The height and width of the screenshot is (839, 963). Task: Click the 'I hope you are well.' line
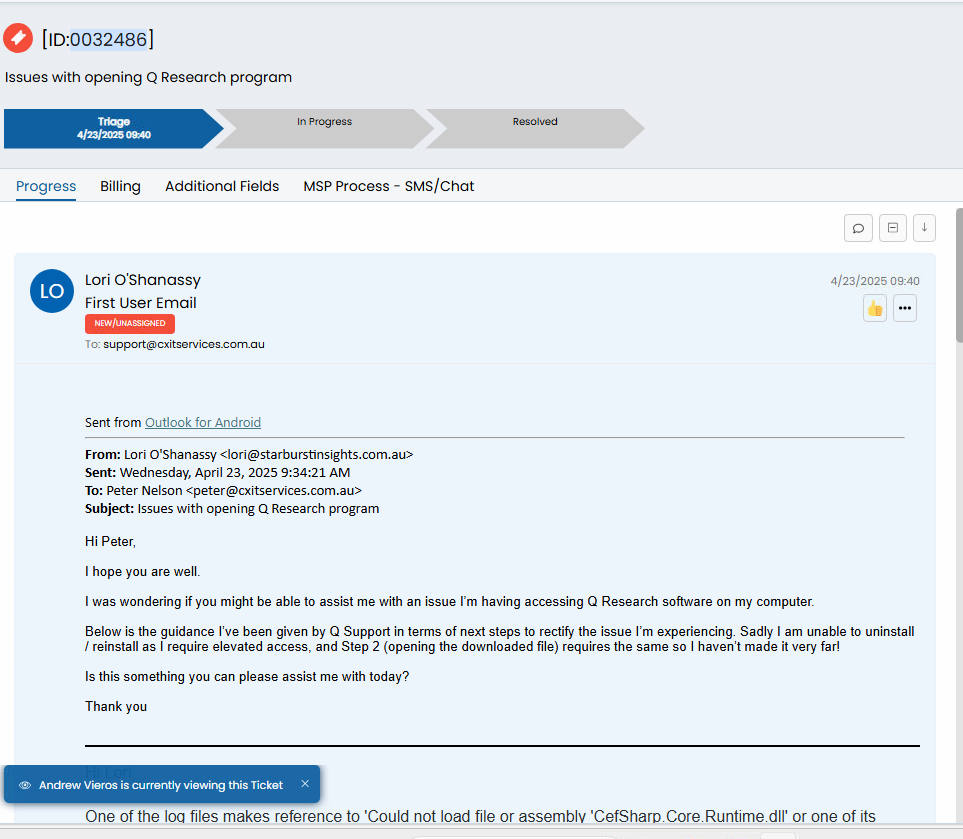point(142,571)
